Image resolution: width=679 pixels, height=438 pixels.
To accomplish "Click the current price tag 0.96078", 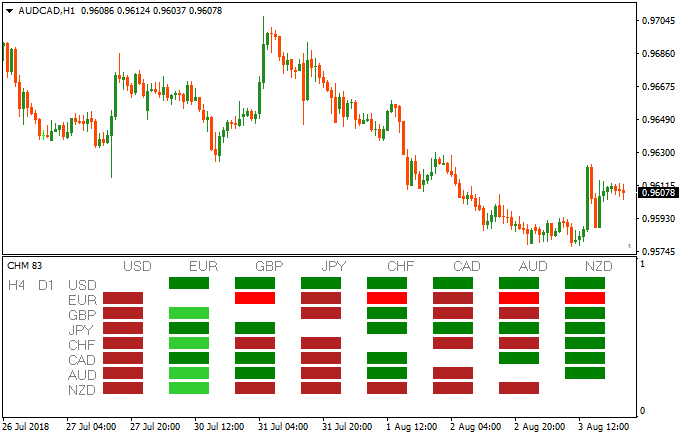I will click(x=657, y=193).
